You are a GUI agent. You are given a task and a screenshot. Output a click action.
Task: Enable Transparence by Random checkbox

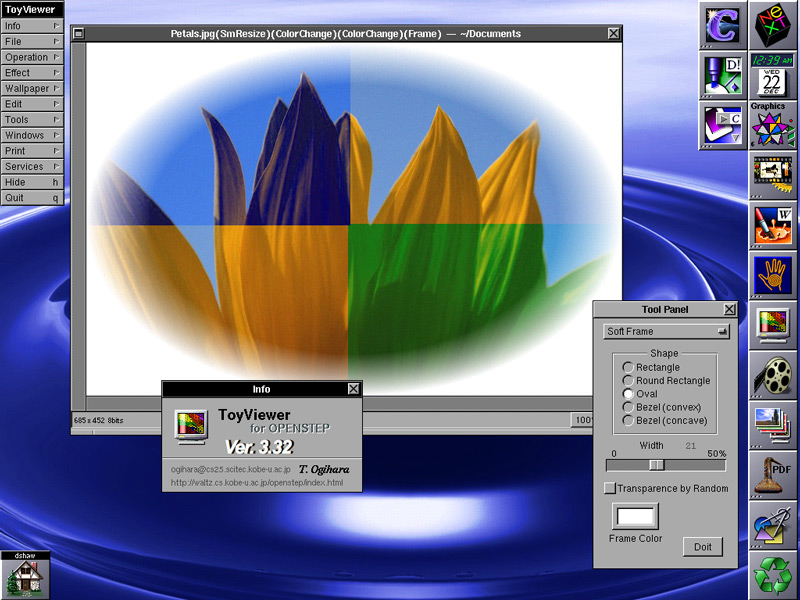610,488
